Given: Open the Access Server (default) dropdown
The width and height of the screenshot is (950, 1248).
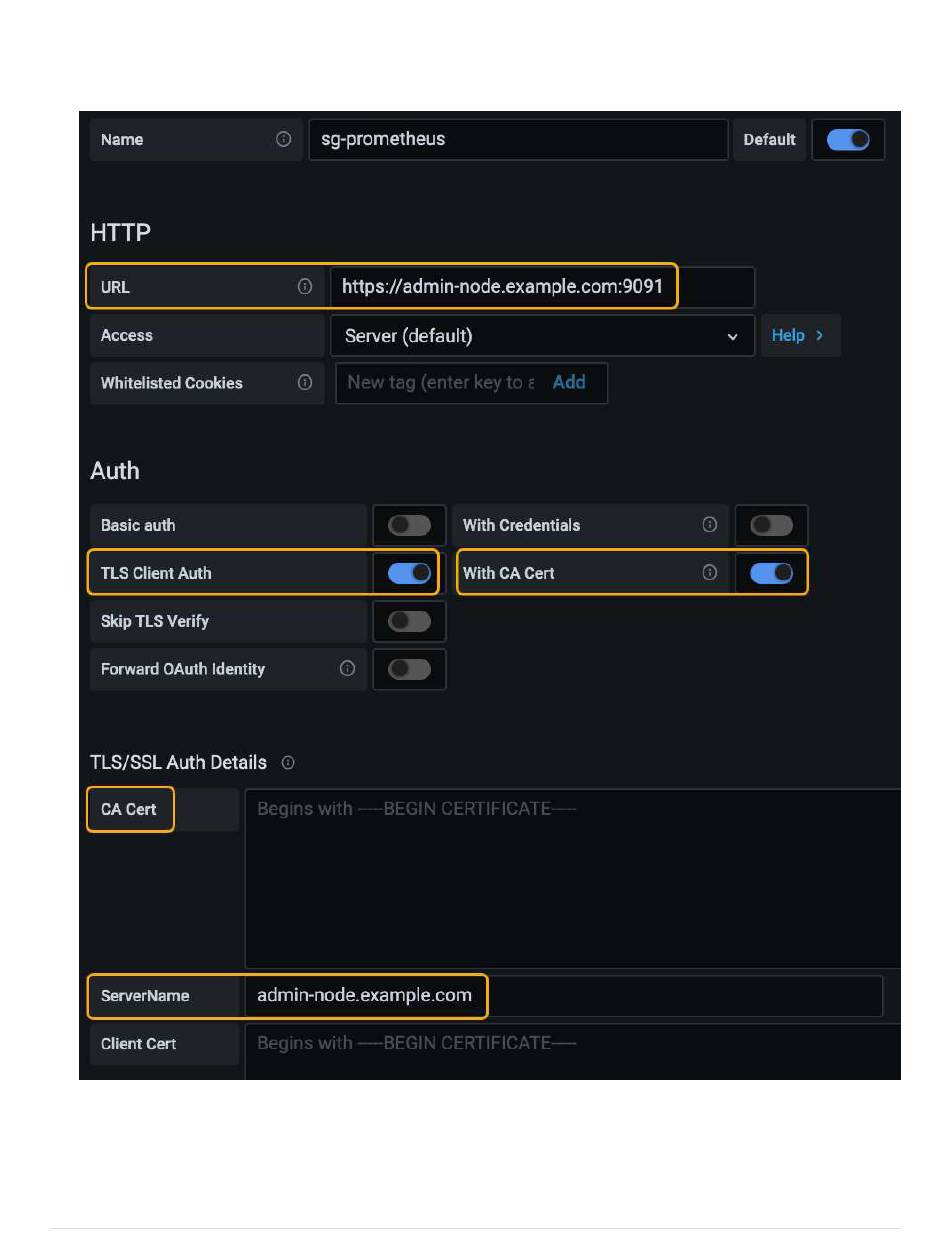Looking at the screenshot, I should click(x=542, y=336).
